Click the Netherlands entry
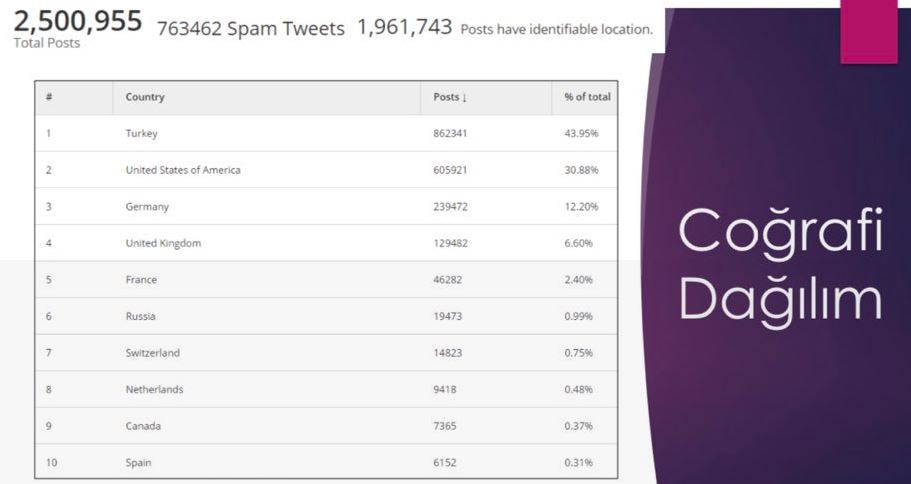Screen dimensions: 911x484 (155, 389)
